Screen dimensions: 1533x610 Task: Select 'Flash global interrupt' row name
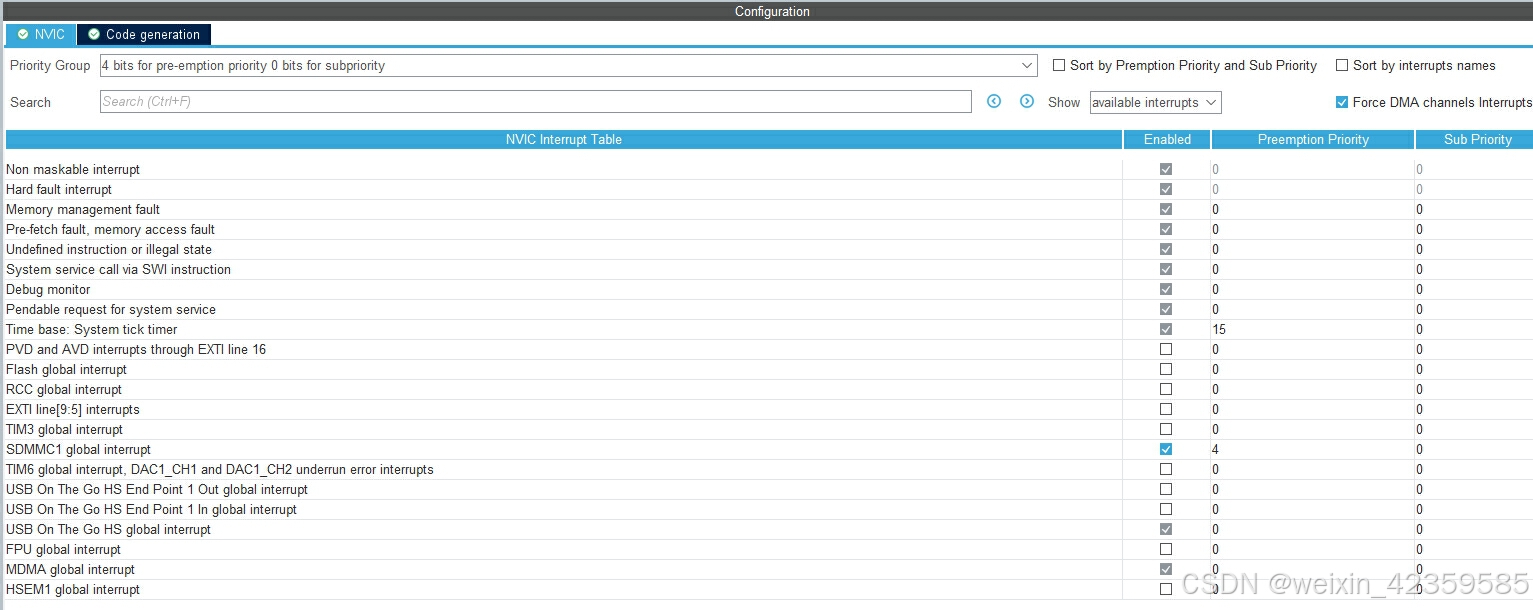coord(67,370)
